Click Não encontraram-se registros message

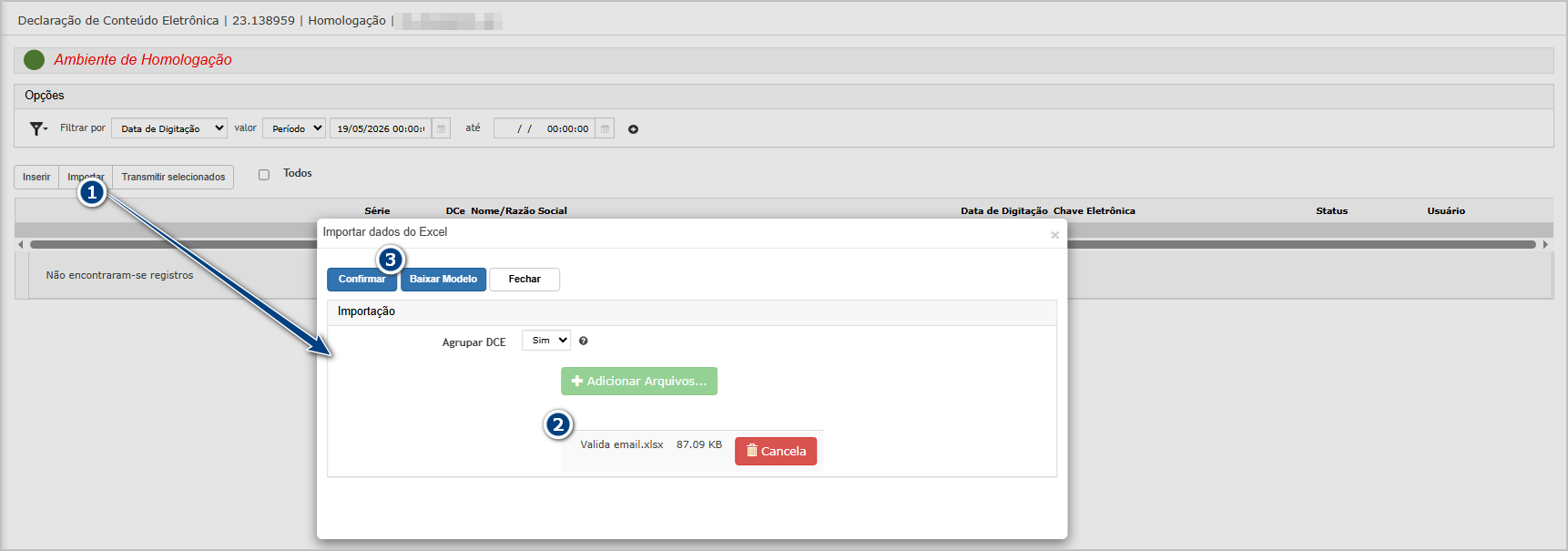click(119, 275)
